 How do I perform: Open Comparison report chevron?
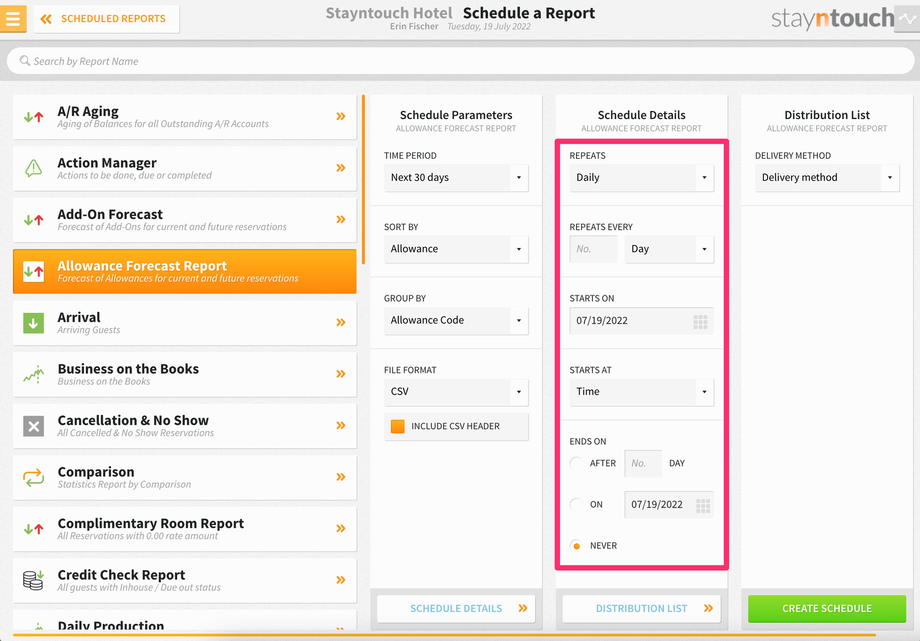(341, 477)
